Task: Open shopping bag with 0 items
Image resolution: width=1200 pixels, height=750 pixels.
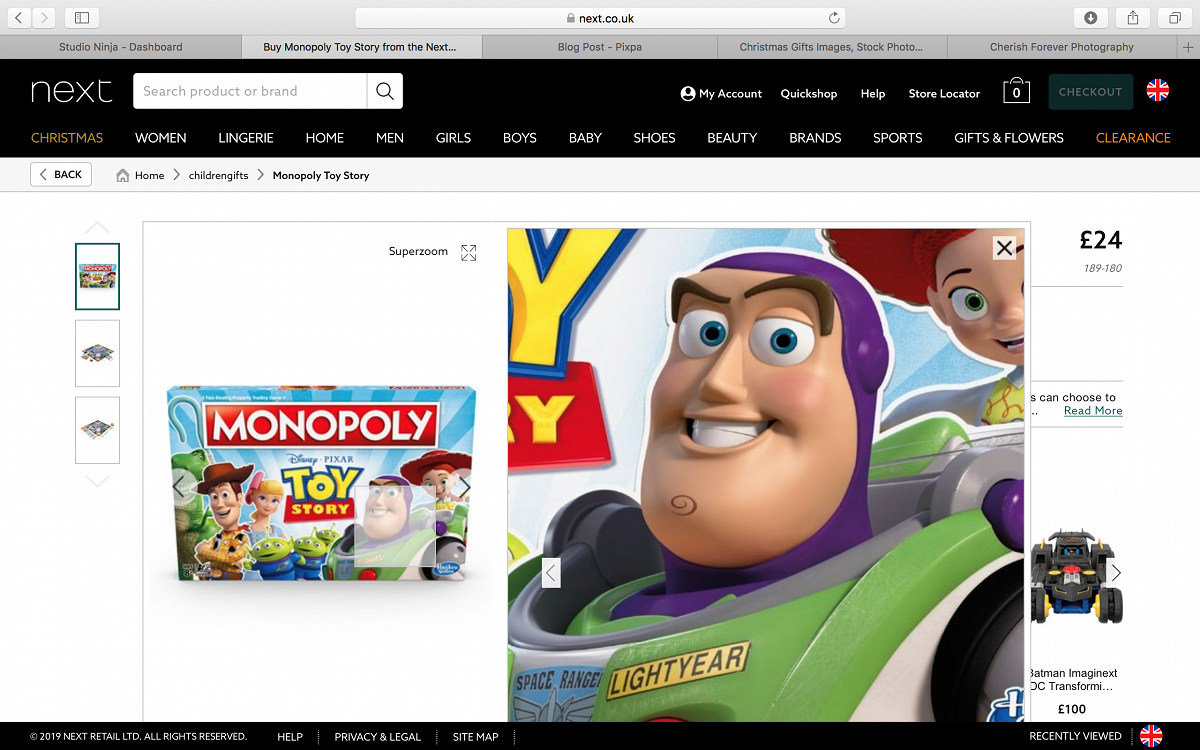Action: (x=1016, y=91)
